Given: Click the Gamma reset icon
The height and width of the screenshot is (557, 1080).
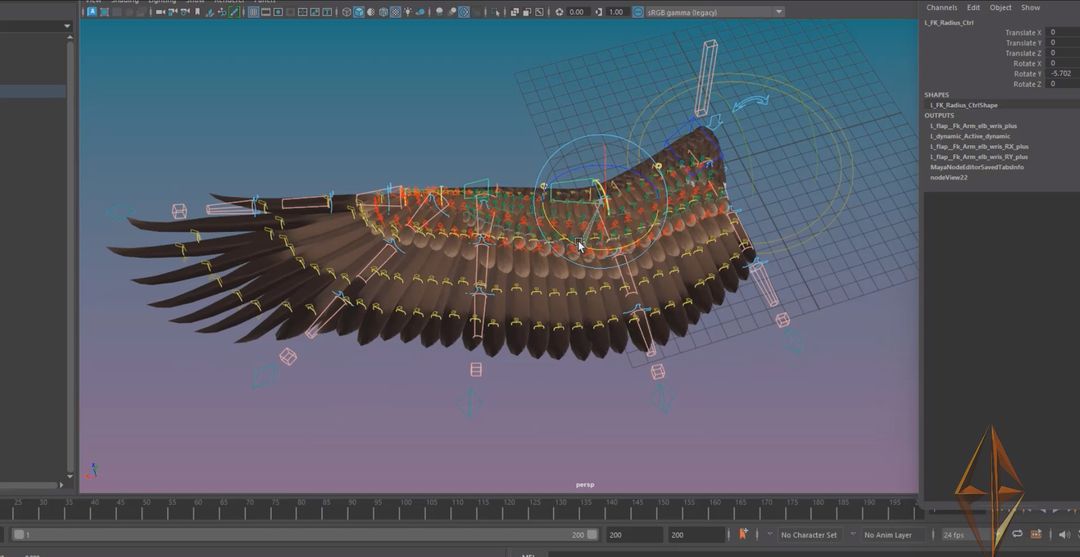Looking at the screenshot, I should point(599,12).
